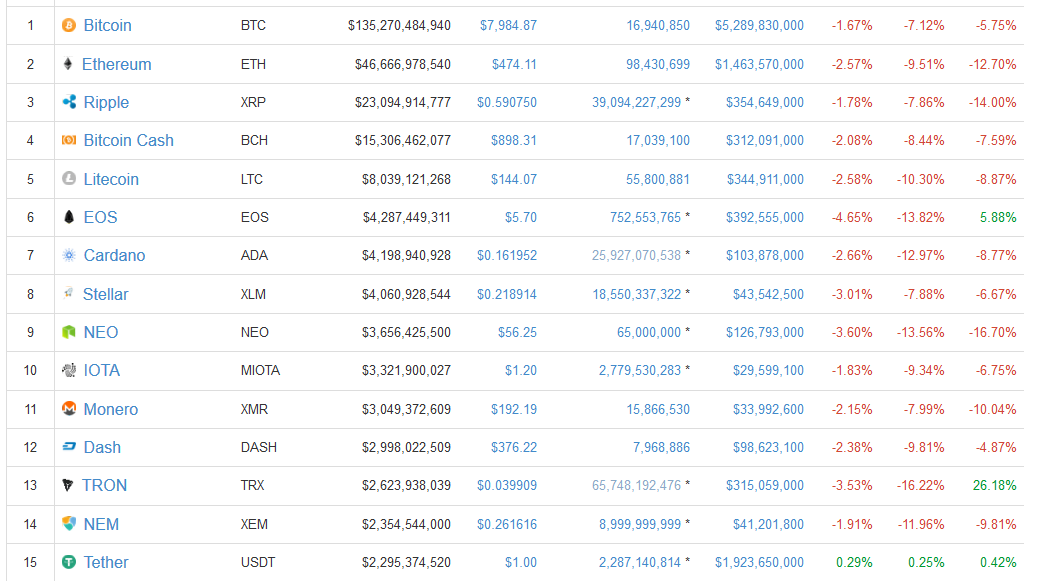Click the Litecoin logo icon
The height and width of the screenshot is (581, 1041).
(x=69, y=179)
